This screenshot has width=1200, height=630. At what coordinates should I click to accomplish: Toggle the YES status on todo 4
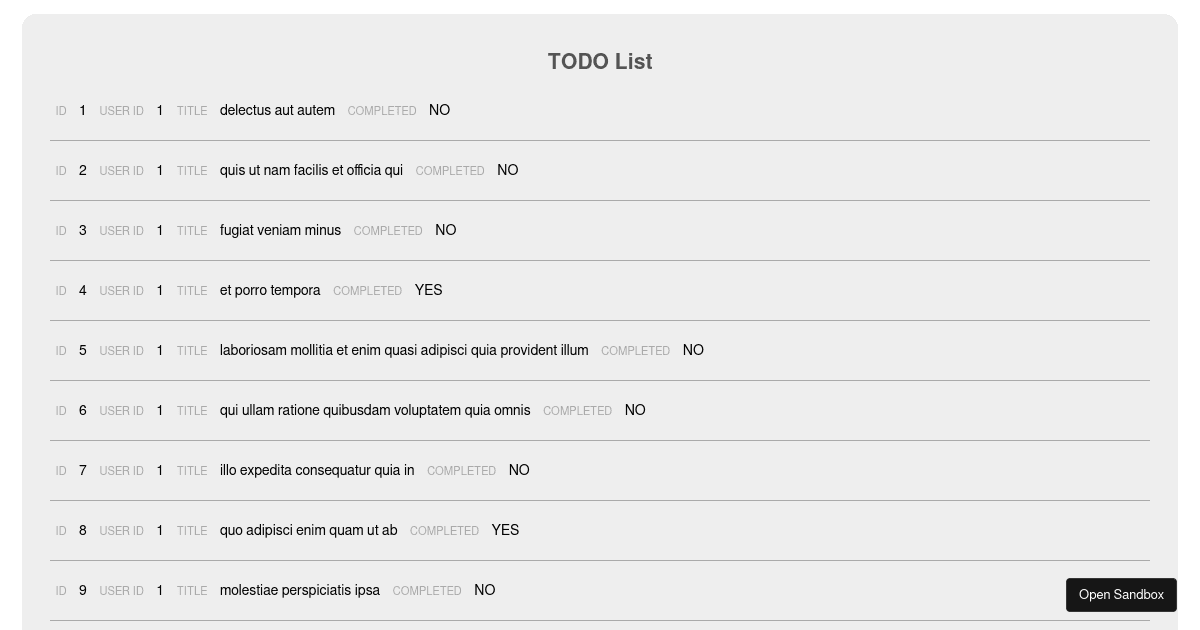(x=428, y=290)
